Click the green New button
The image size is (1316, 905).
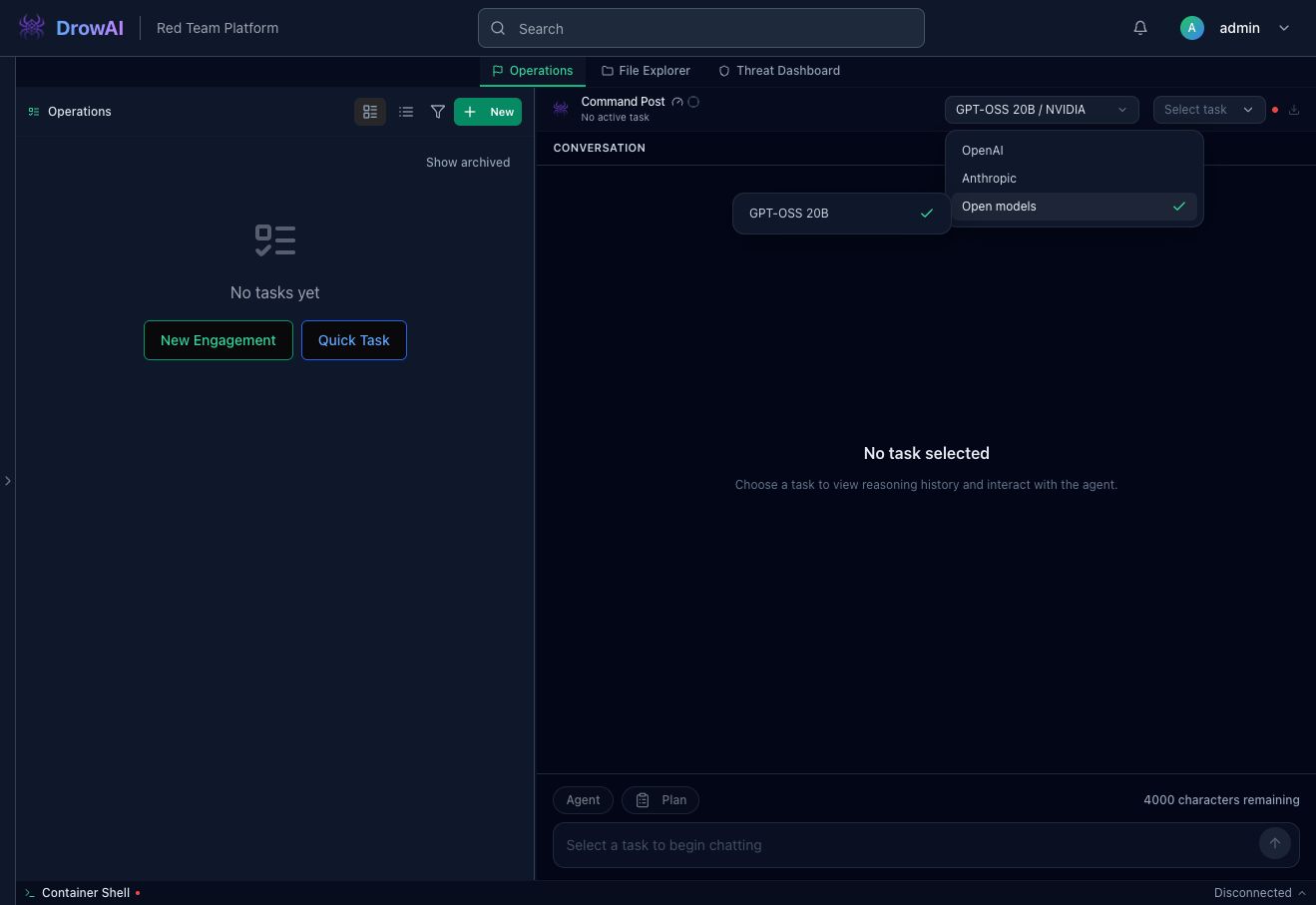(488, 112)
